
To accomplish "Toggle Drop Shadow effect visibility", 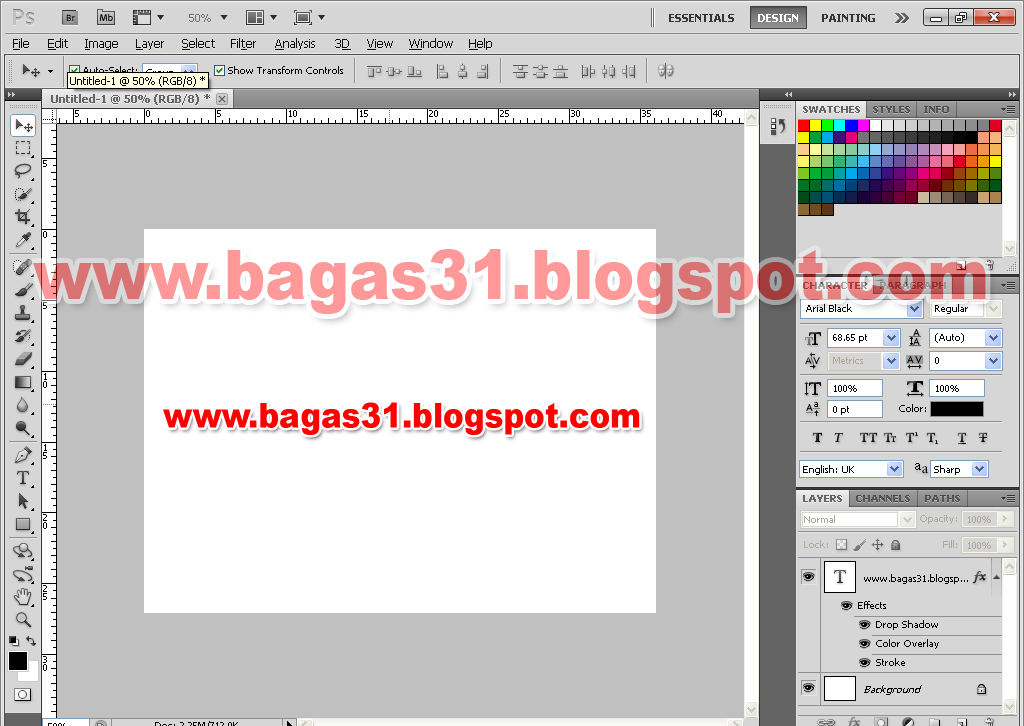I will click(865, 624).
